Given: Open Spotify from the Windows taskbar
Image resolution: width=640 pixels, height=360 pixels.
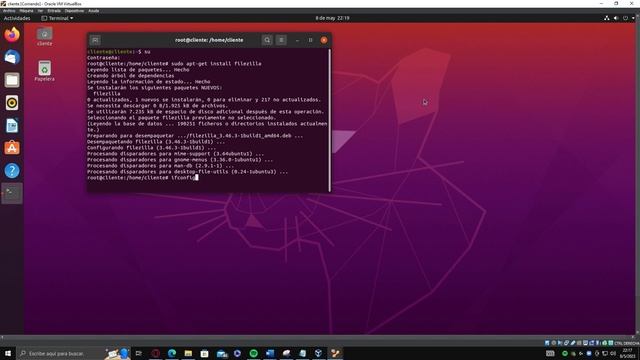Looking at the screenshot, I should (x=253, y=353).
